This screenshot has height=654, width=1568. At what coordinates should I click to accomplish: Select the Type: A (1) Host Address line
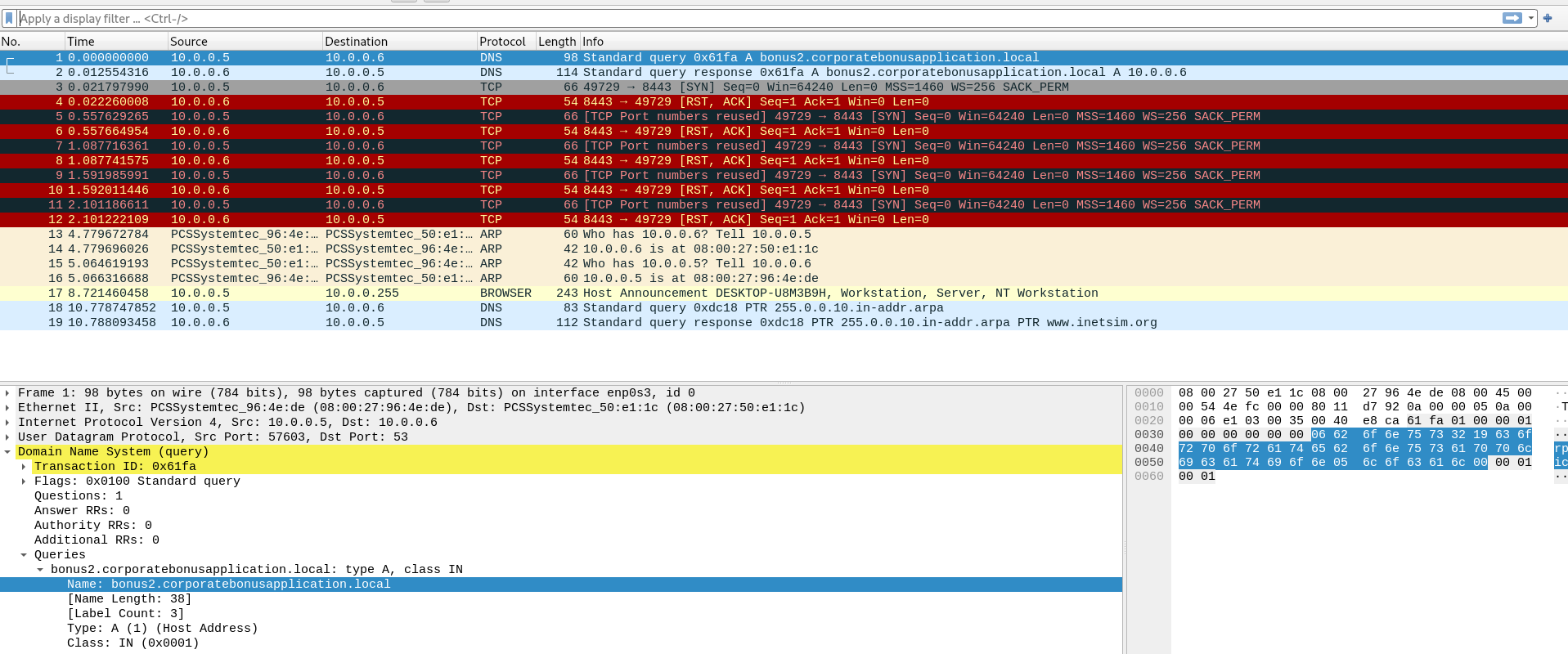(x=162, y=629)
